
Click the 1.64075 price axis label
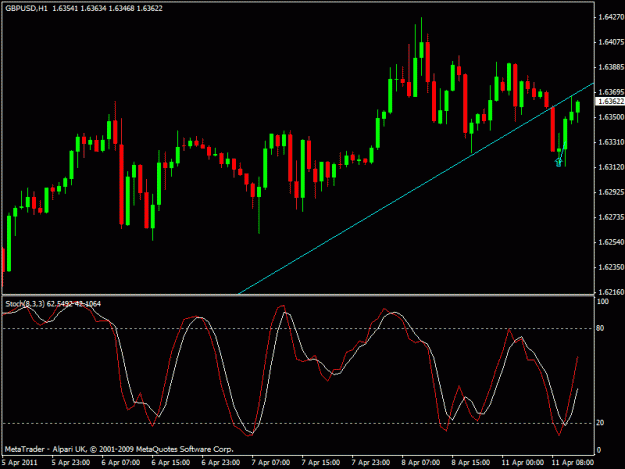point(611,42)
